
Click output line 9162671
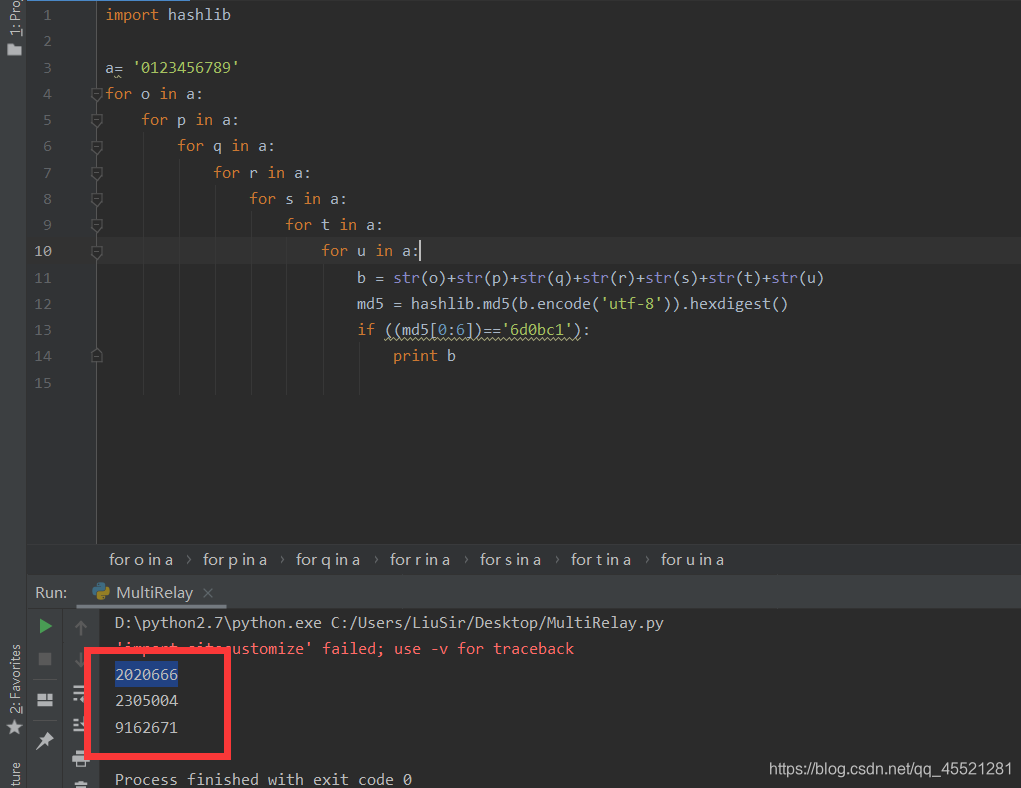coord(147,727)
